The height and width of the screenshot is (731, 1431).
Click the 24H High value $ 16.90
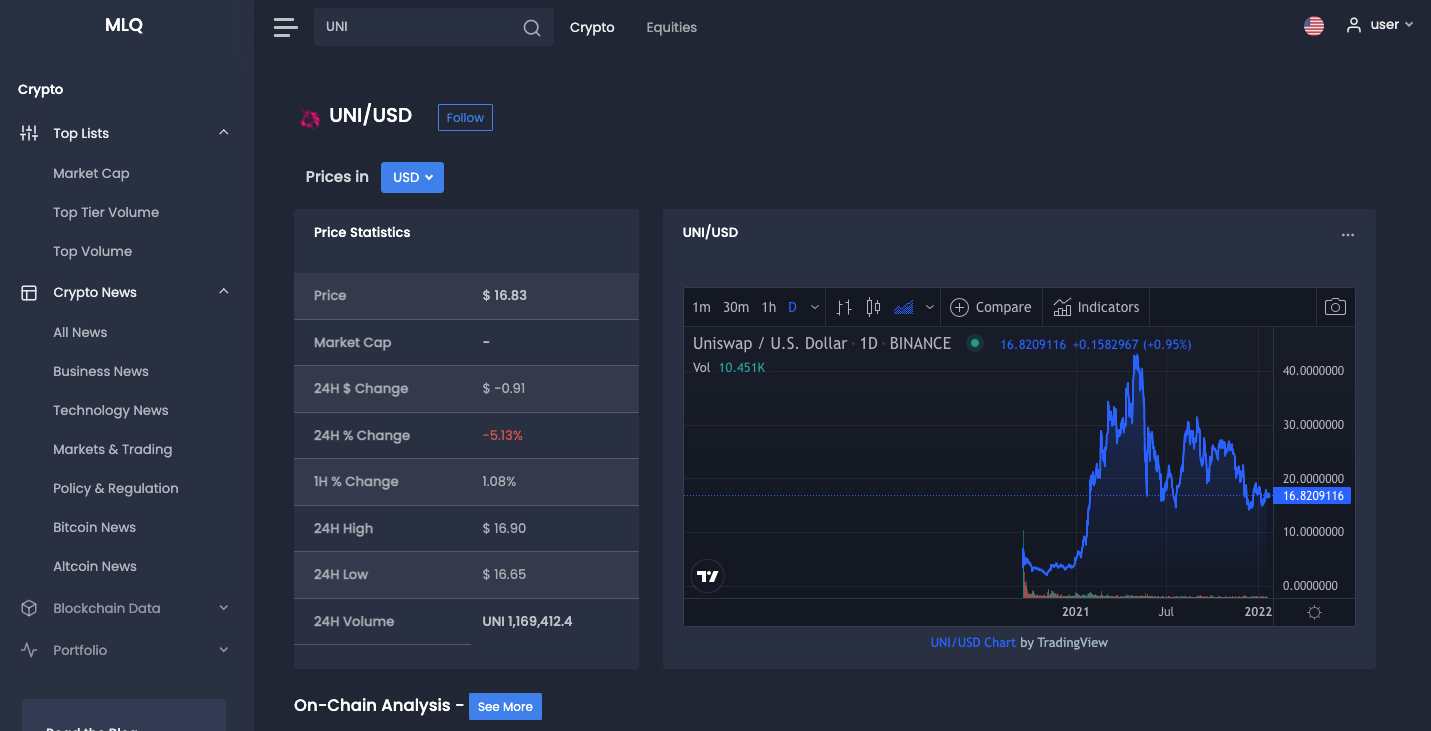[x=504, y=528]
